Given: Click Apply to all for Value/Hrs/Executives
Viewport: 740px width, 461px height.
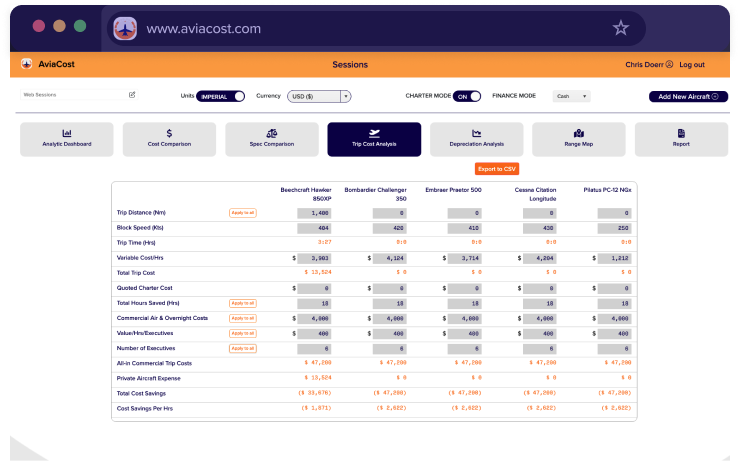Looking at the screenshot, I should coord(243,334).
